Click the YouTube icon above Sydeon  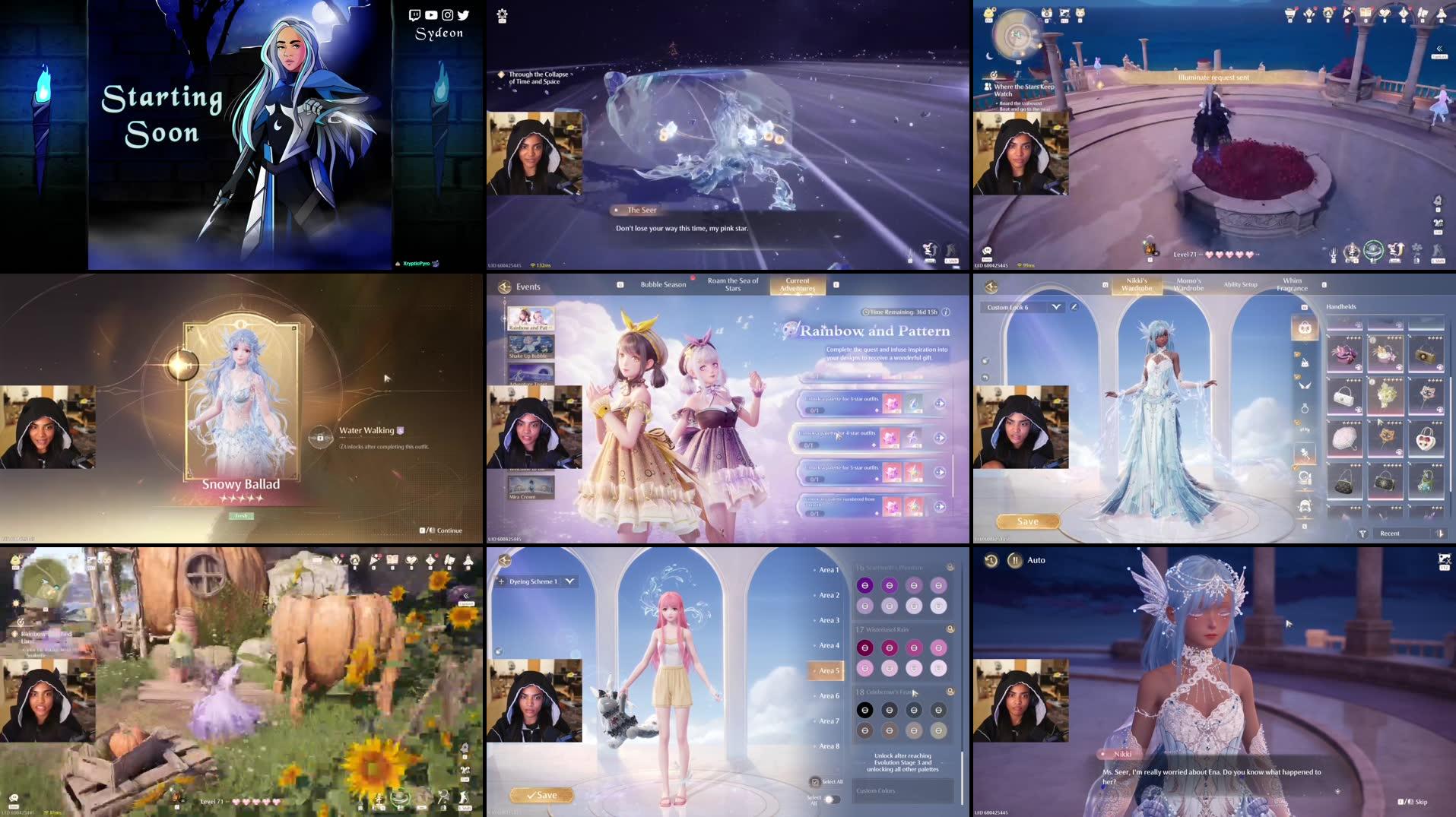click(431, 14)
